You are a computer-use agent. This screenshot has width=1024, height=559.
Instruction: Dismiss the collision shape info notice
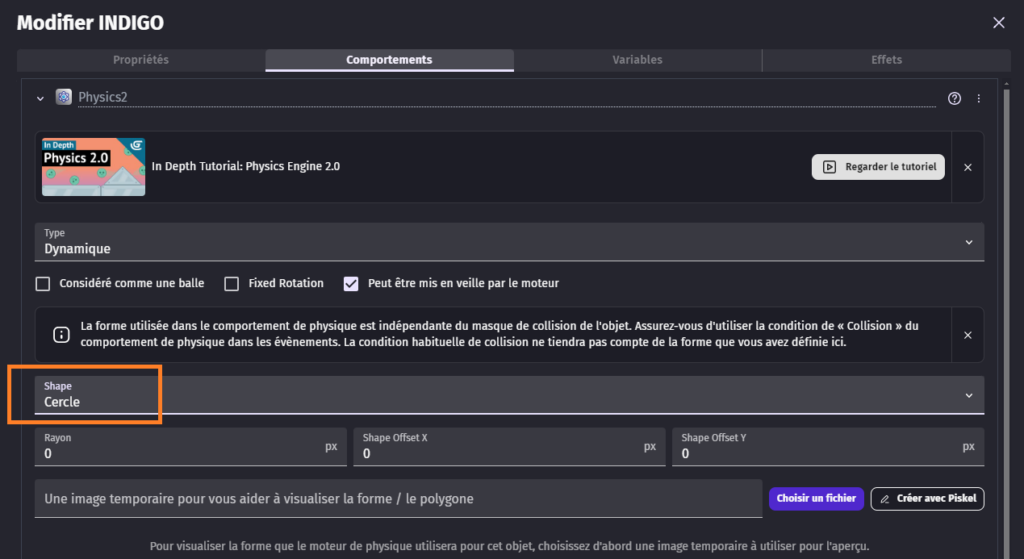point(967,335)
